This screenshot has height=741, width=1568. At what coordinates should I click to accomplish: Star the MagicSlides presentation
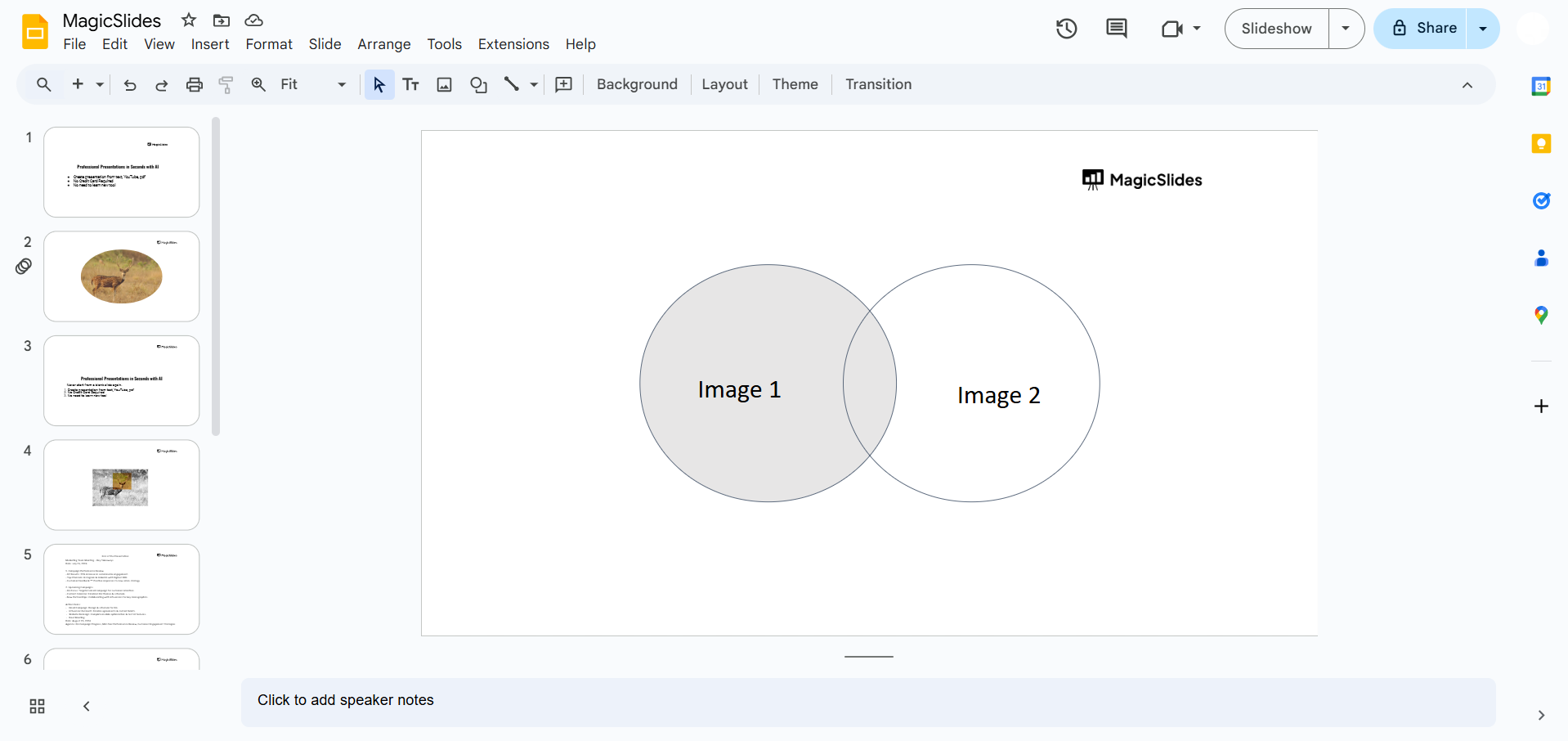coord(189,20)
